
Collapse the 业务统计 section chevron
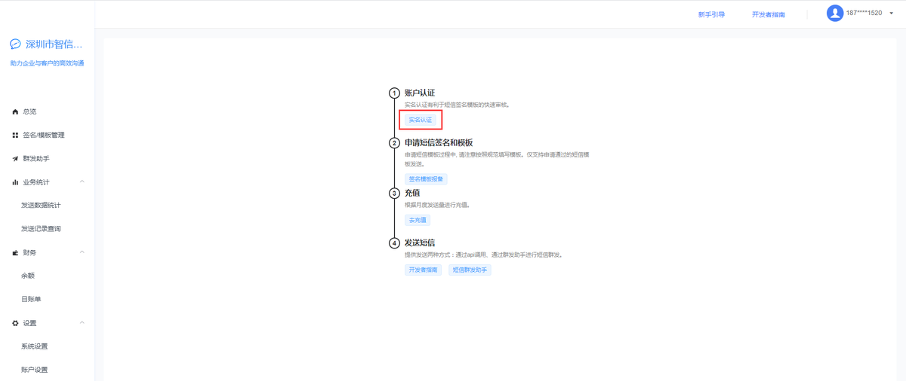(x=82, y=182)
